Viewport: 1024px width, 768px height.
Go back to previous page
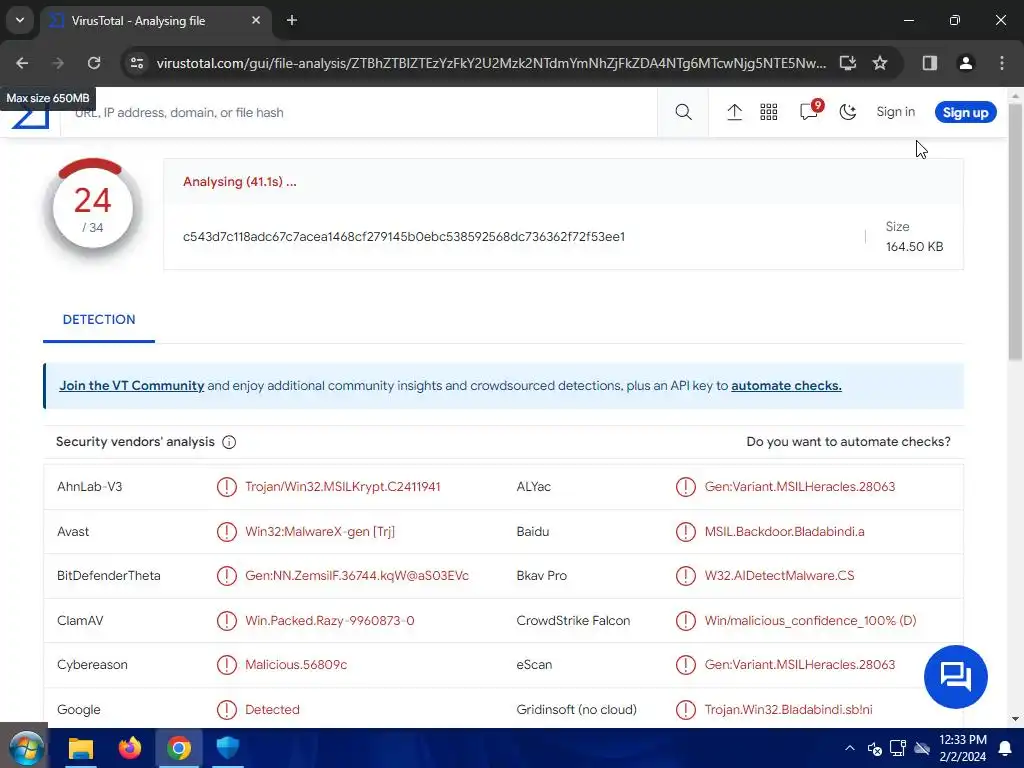pyautogui.click(x=22, y=63)
